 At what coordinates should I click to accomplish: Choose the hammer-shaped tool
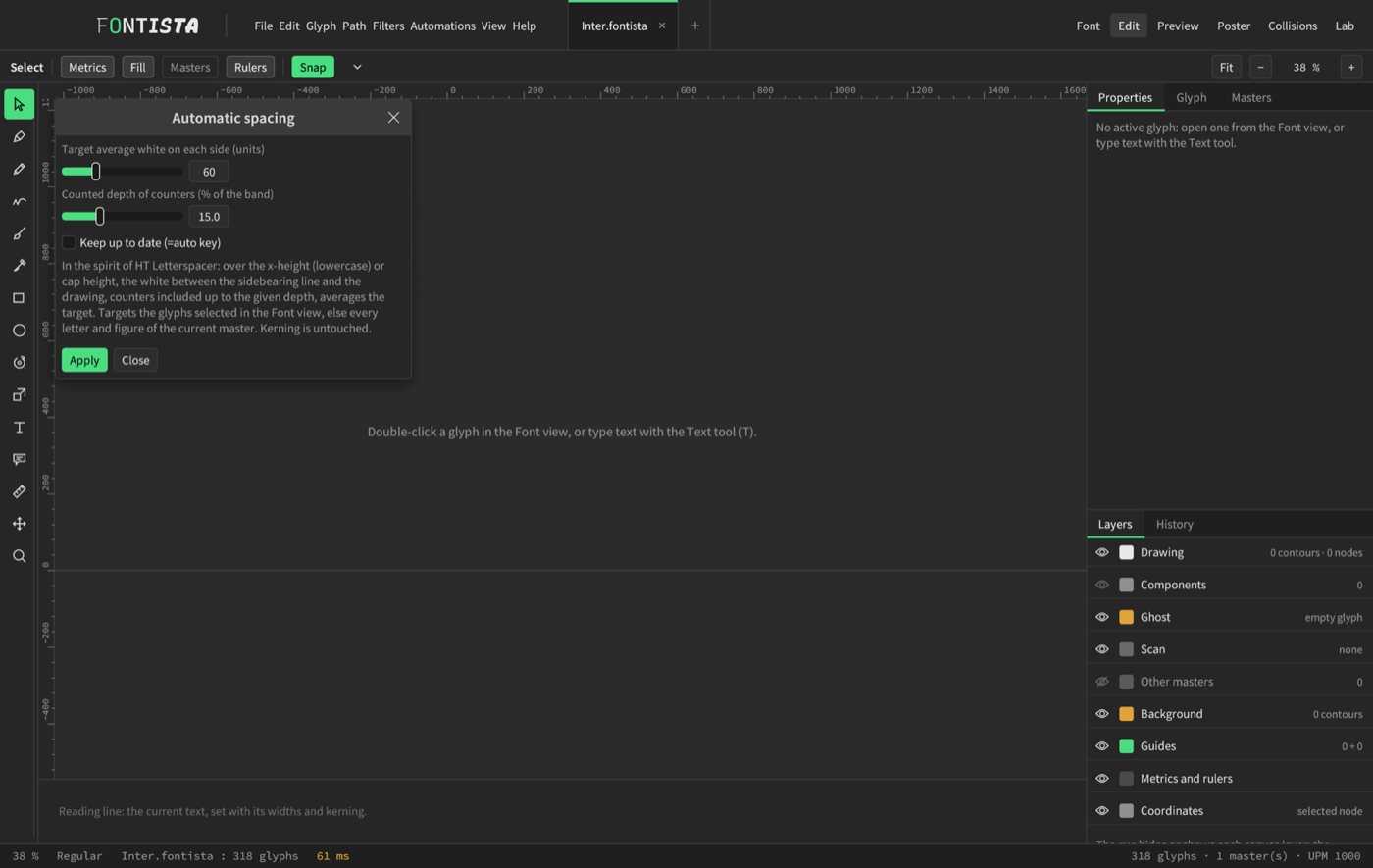tap(19, 266)
